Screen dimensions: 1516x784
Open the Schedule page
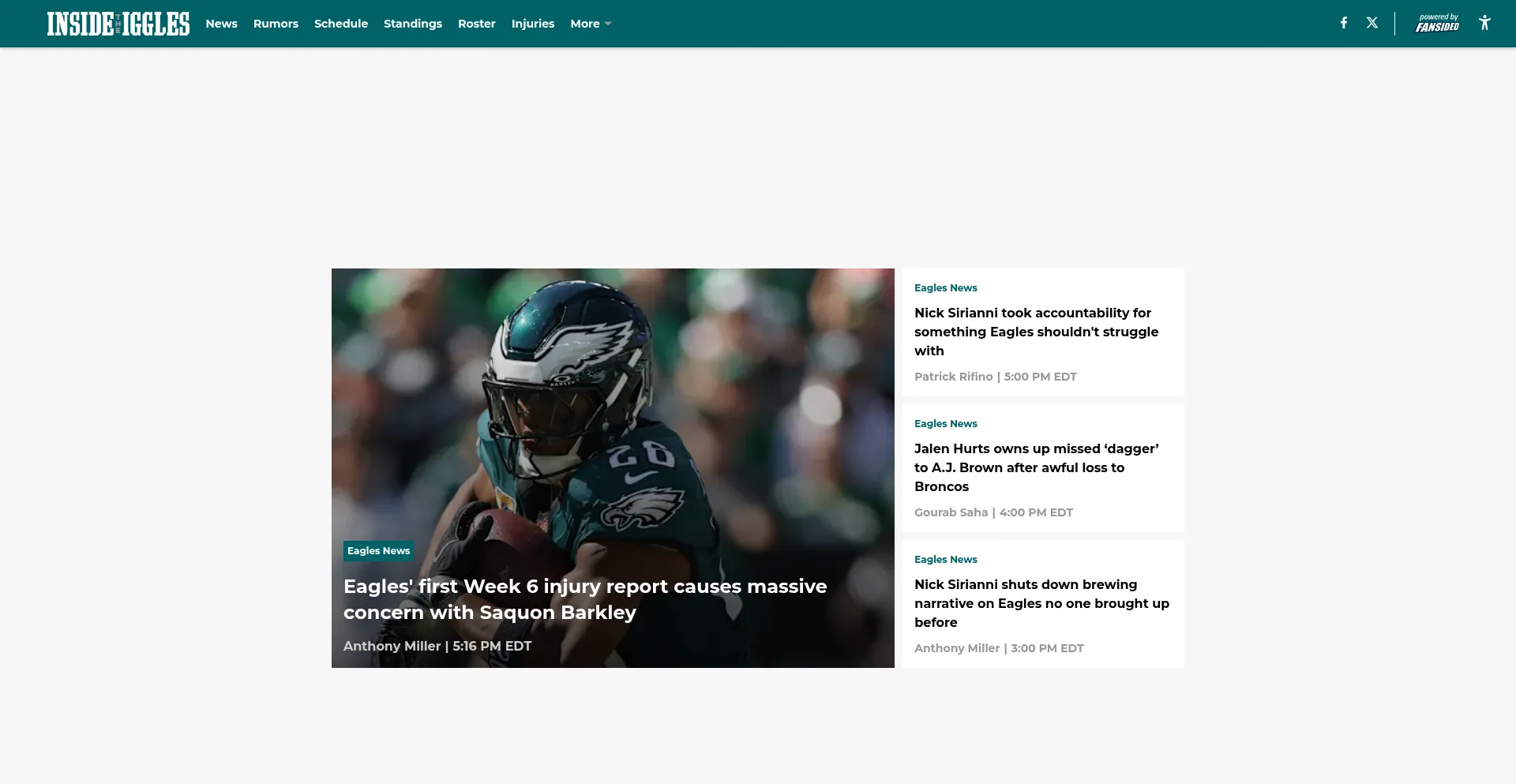click(x=341, y=24)
